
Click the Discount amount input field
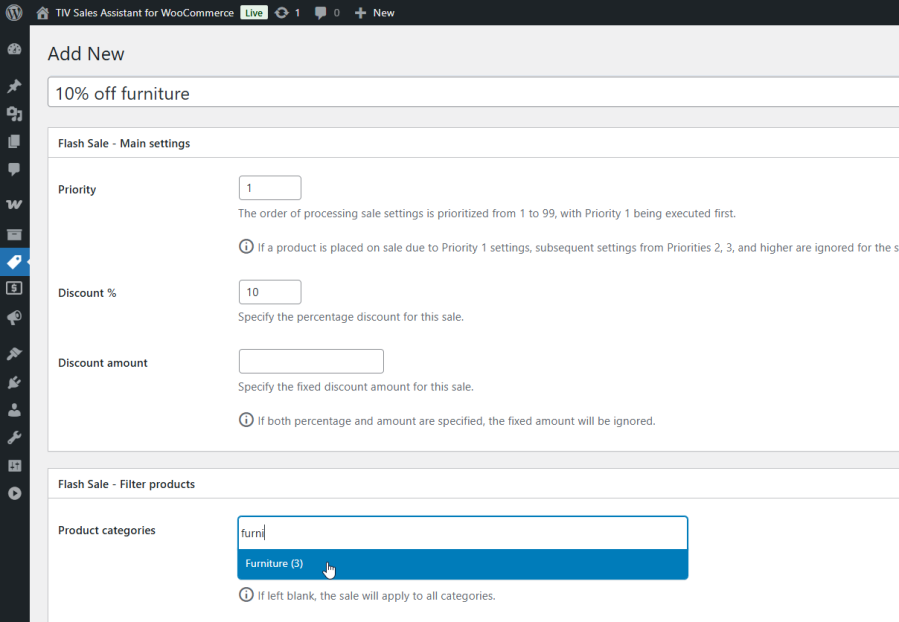point(310,361)
